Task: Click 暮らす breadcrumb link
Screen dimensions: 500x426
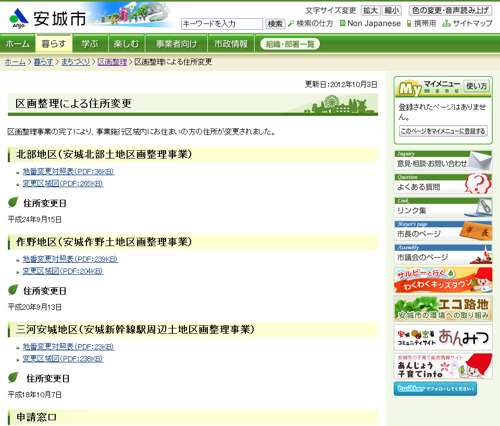Action: click(x=43, y=62)
